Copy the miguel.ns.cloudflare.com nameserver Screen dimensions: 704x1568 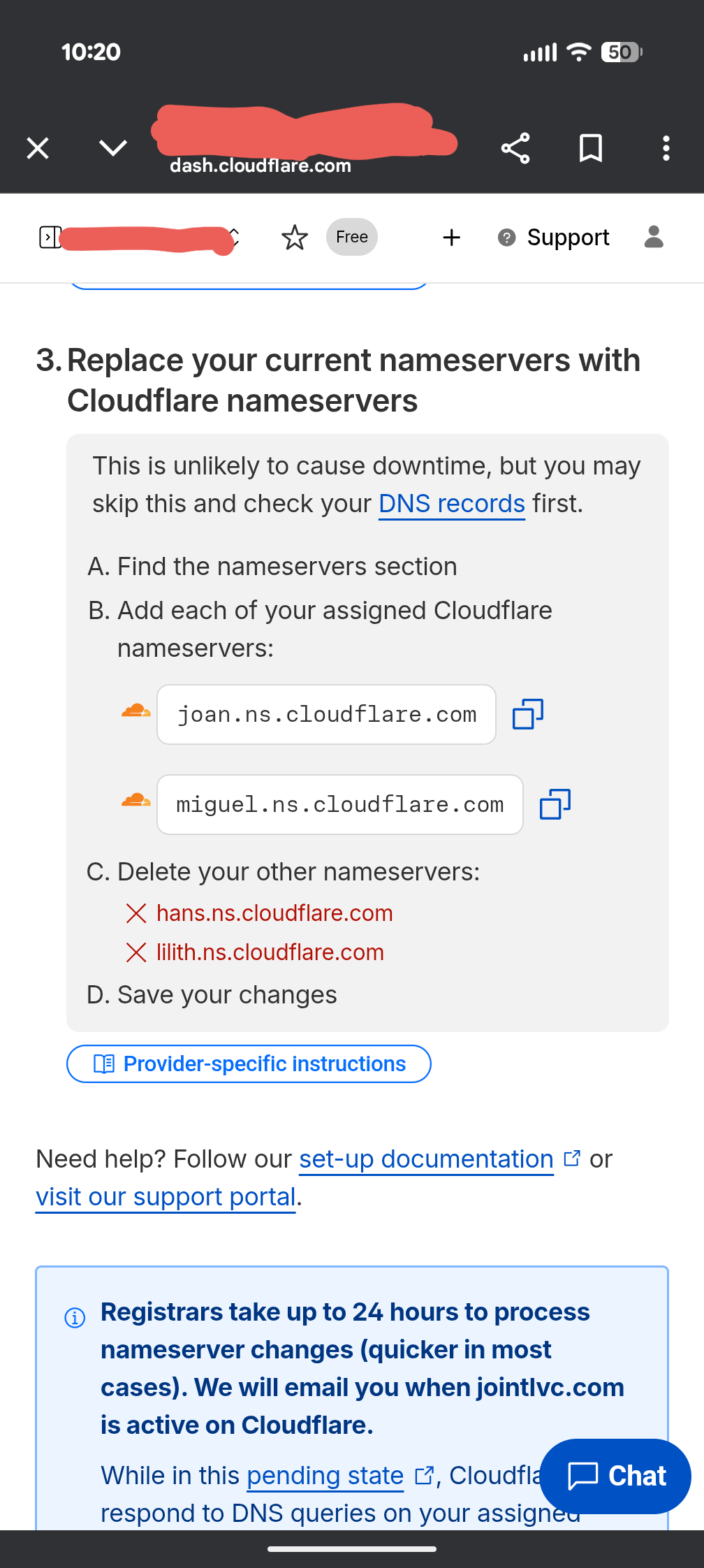pos(555,804)
